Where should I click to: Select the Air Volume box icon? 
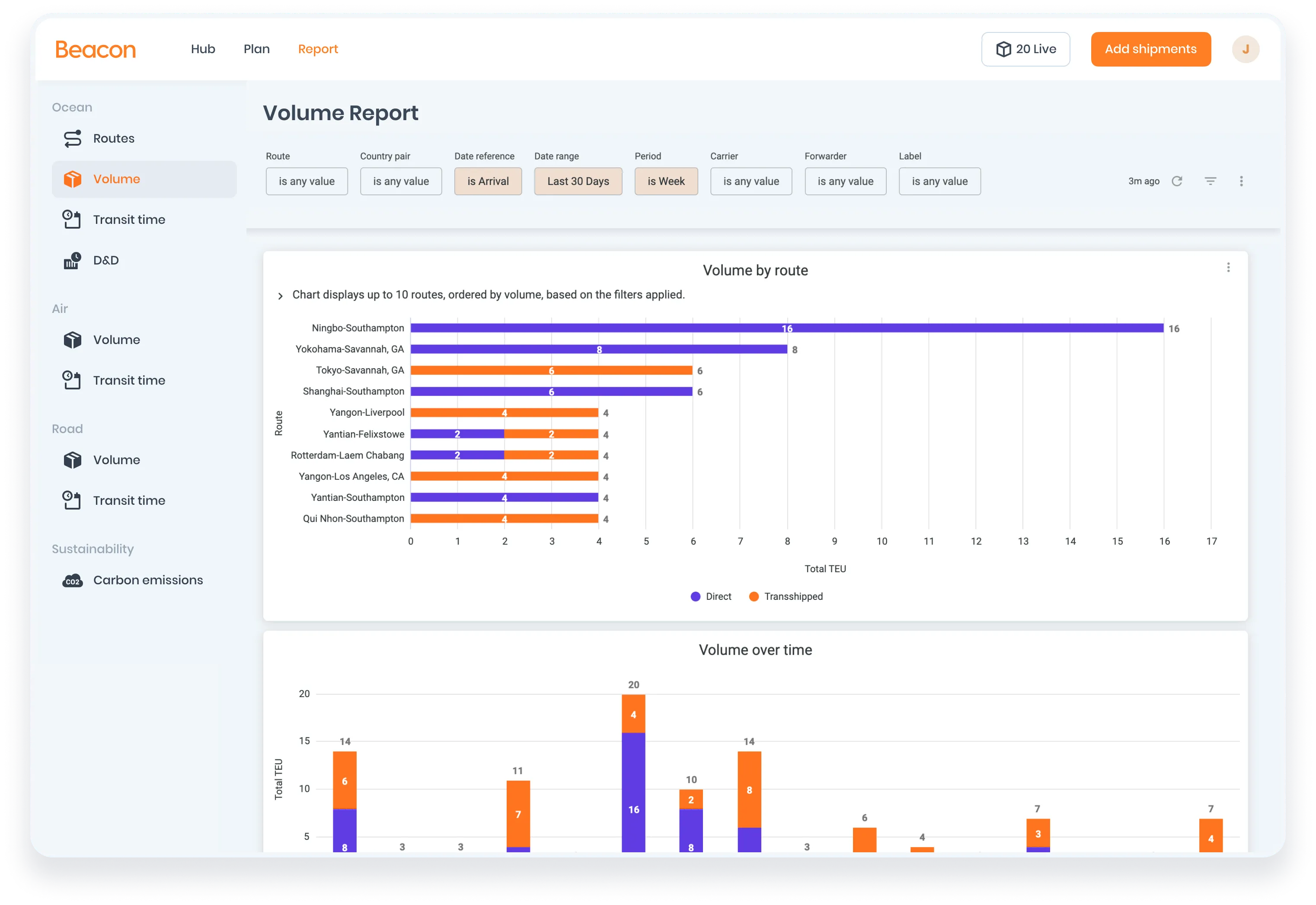point(72,340)
